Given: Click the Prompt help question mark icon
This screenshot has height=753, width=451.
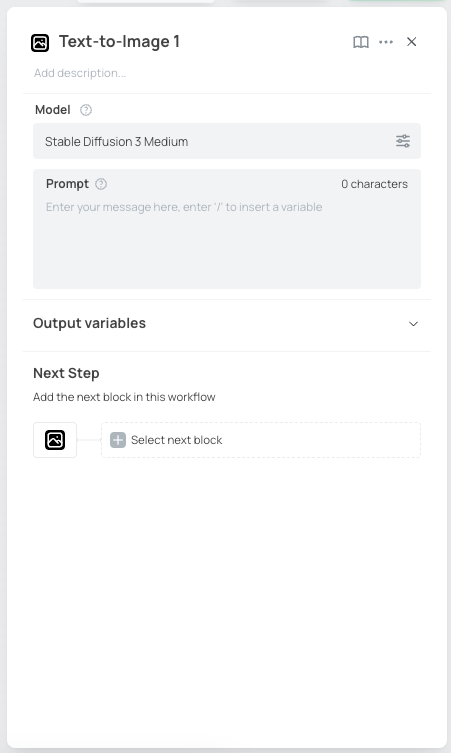Looking at the screenshot, I should pyautogui.click(x=101, y=184).
